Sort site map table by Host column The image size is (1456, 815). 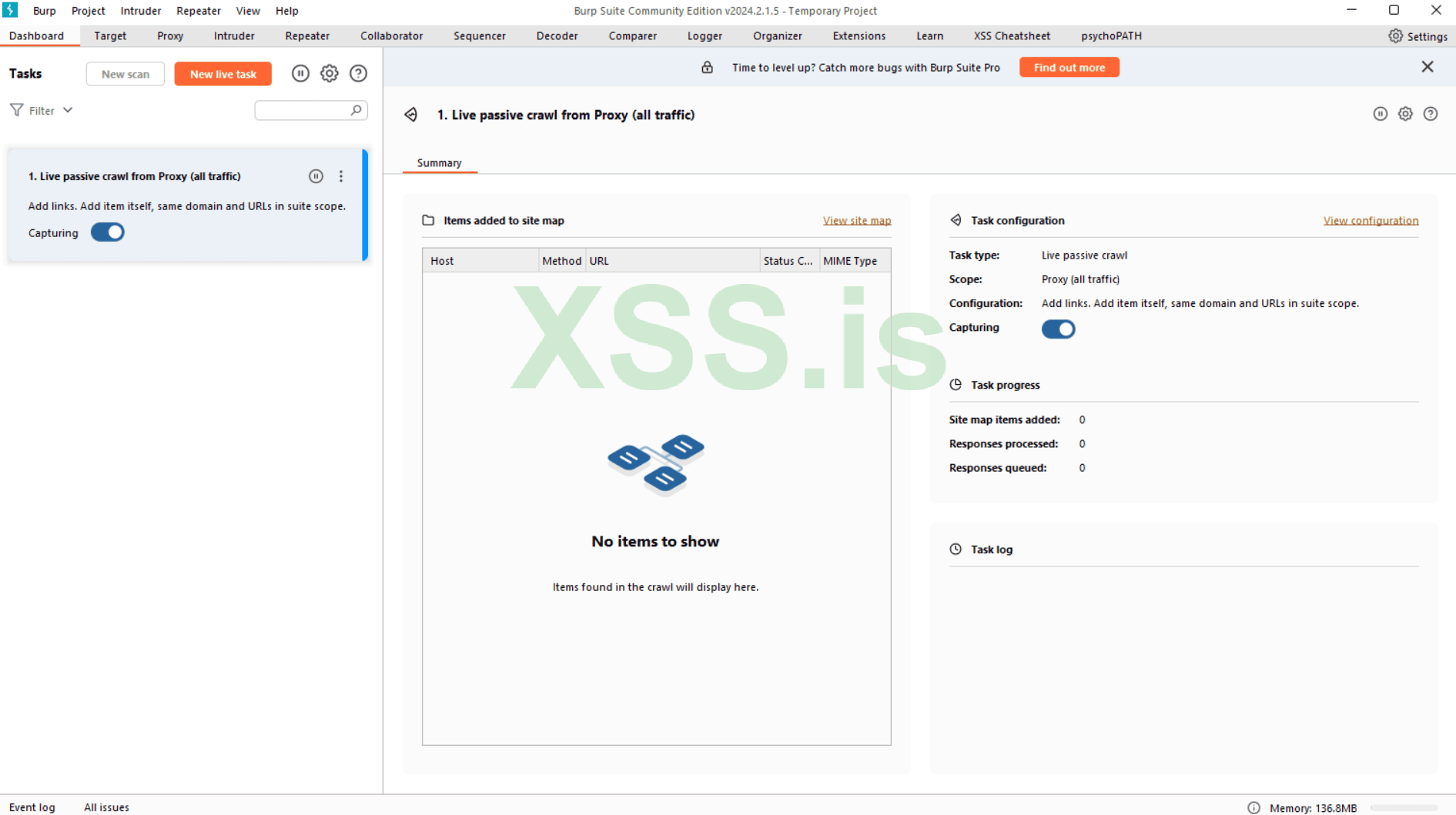pyautogui.click(x=480, y=261)
